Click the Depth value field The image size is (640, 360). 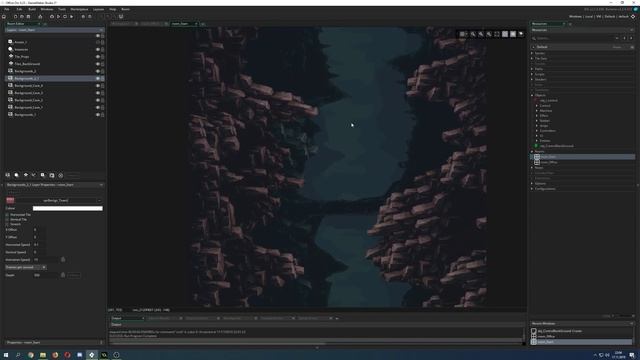(46, 275)
